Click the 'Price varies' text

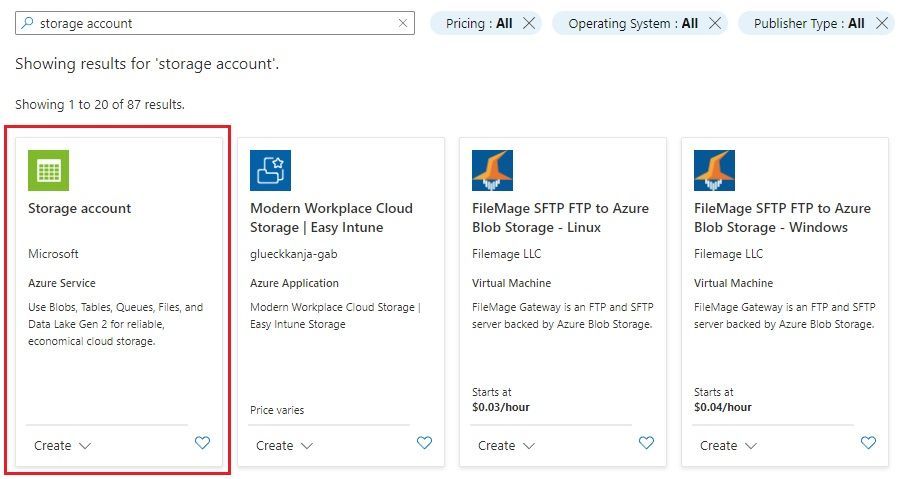pos(277,410)
